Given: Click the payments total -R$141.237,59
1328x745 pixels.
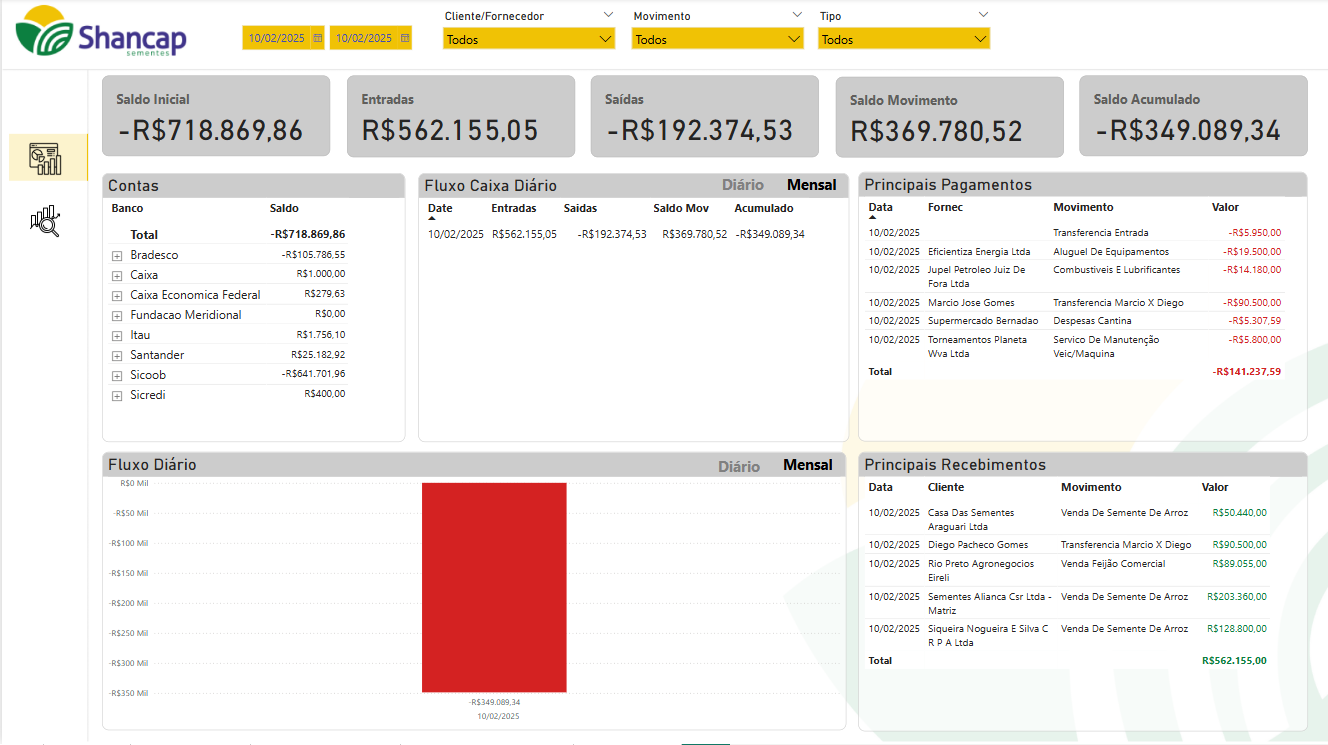Looking at the screenshot, I should tap(1246, 372).
